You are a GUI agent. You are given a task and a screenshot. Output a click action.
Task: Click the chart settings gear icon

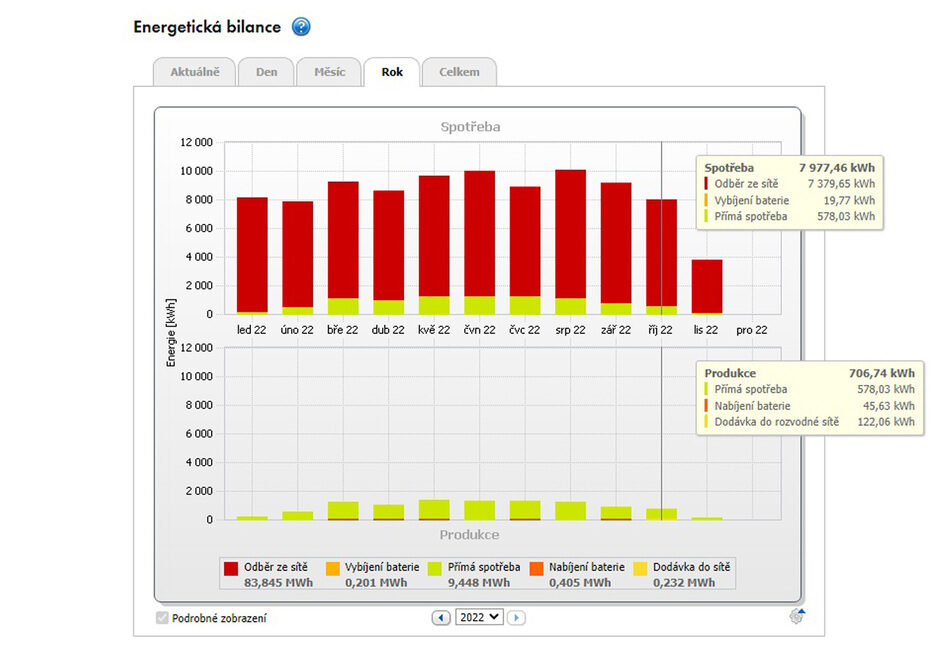click(x=796, y=616)
